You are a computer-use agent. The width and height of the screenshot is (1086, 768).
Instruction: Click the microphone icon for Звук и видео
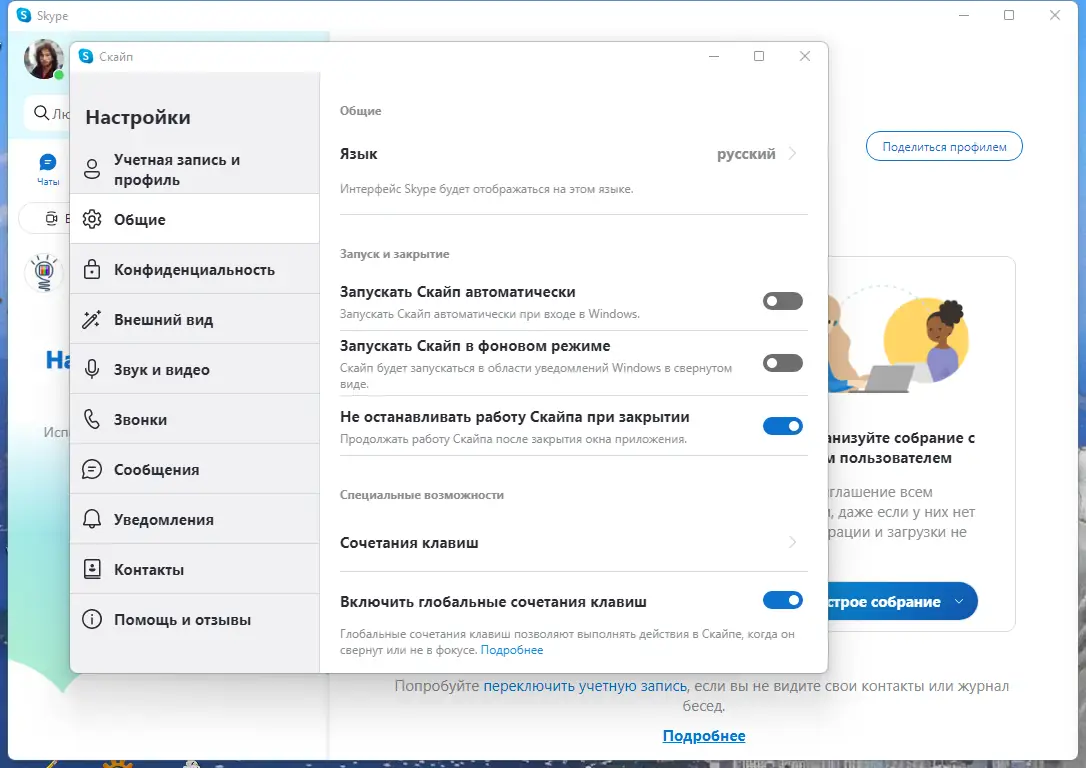point(91,369)
